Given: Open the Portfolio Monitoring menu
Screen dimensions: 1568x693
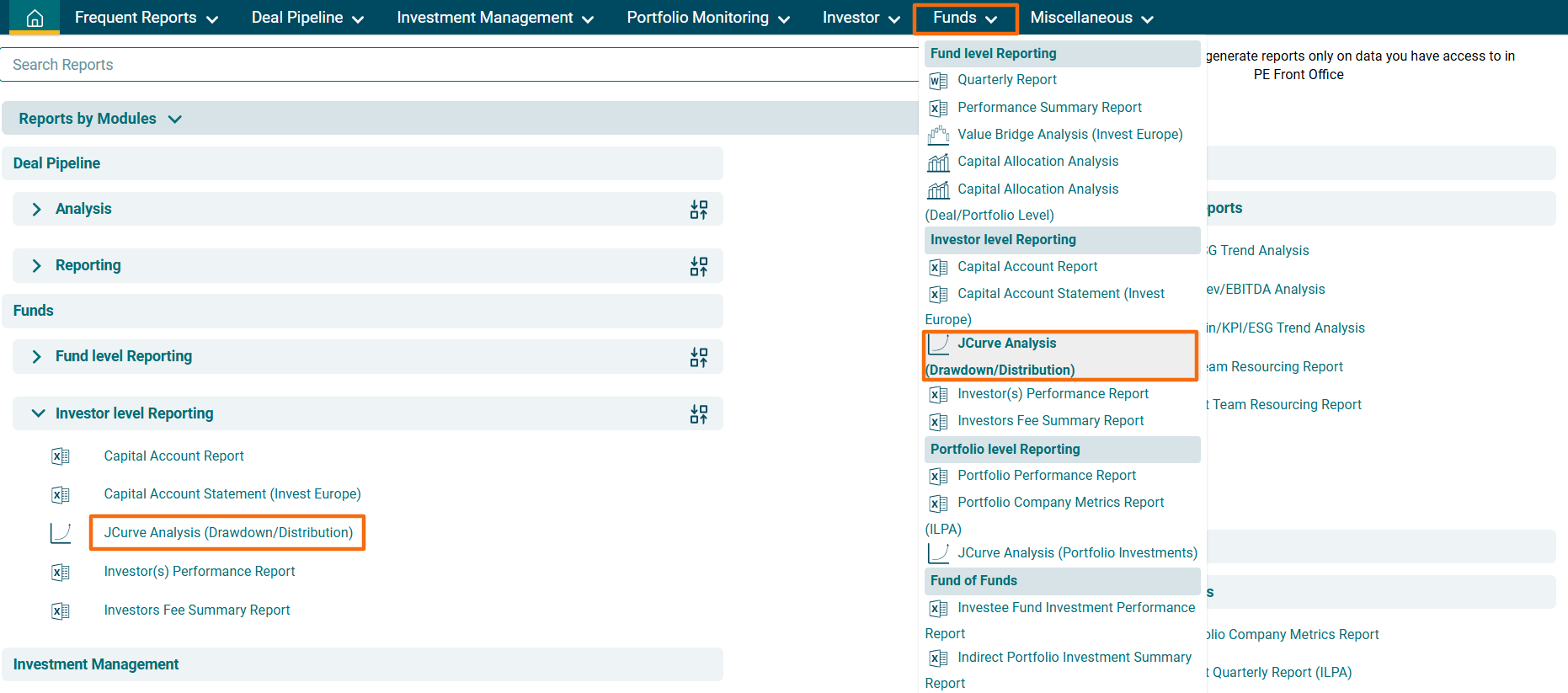Looking at the screenshot, I should click(707, 18).
